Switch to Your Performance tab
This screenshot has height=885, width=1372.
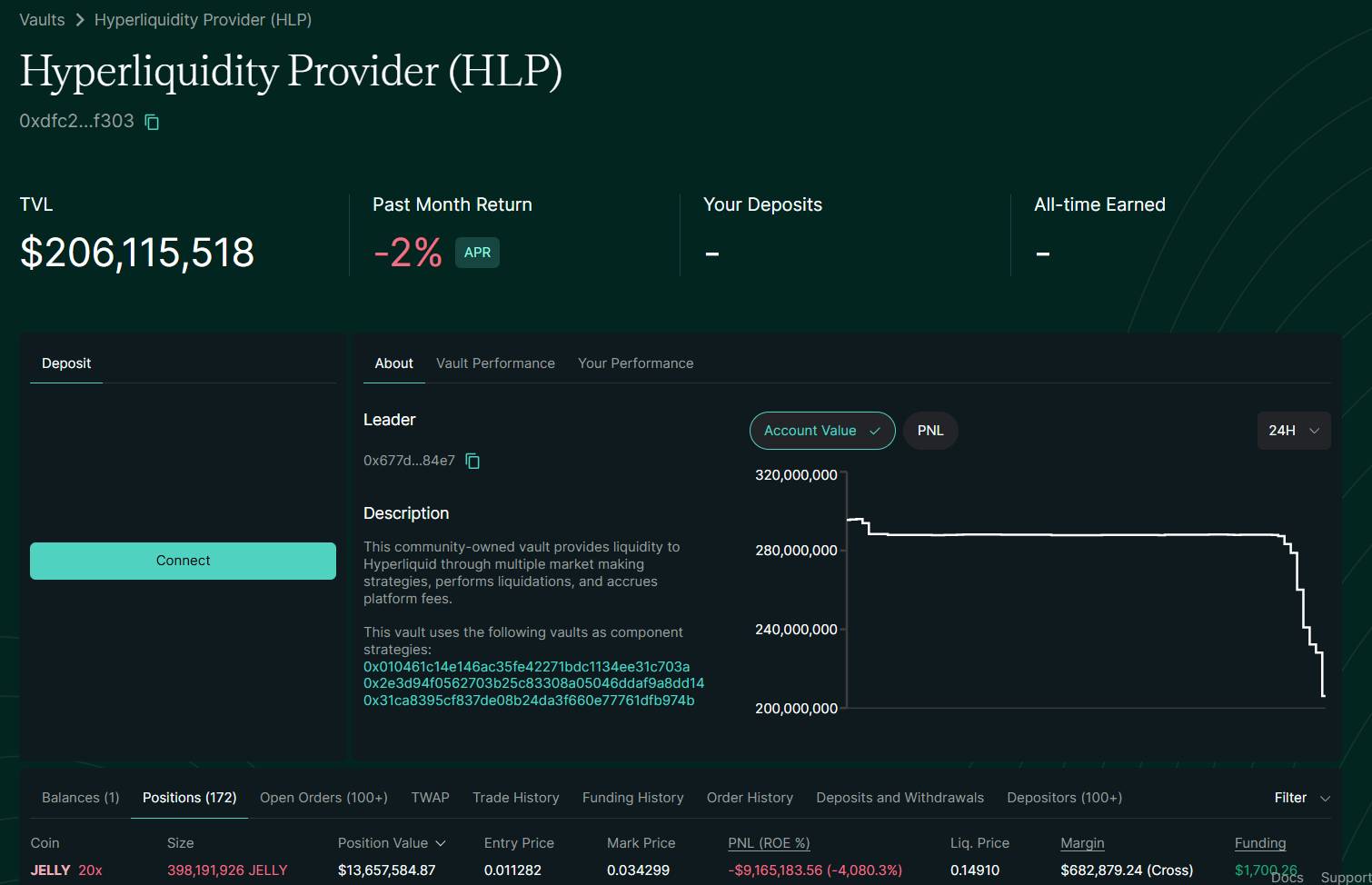pyautogui.click(x=635, y=363)
